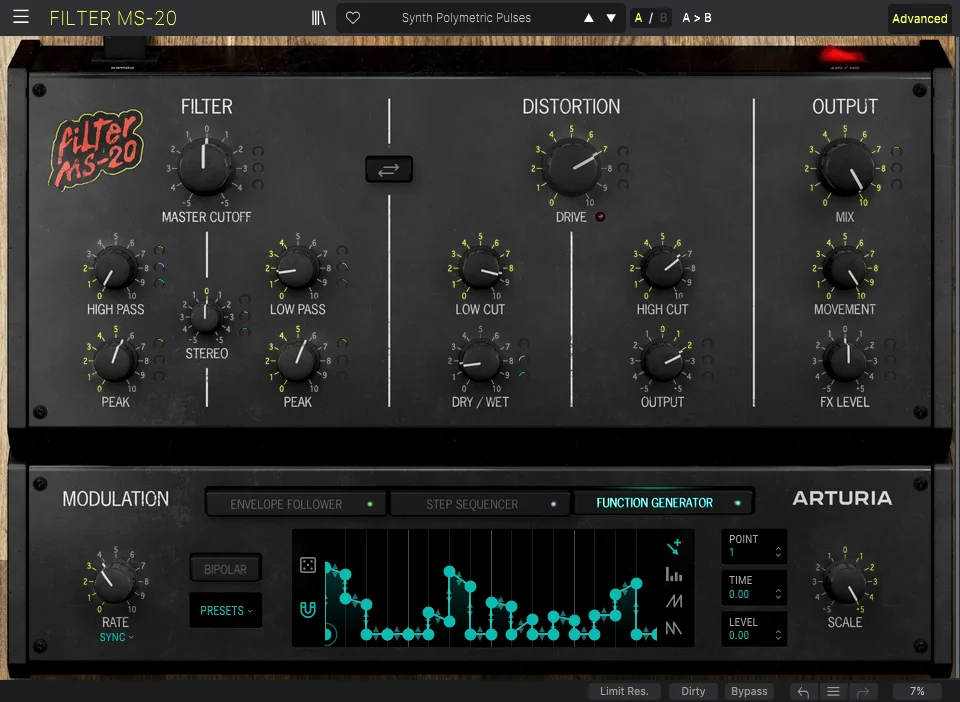Randomize the function shape with the dice icon
960x702 pixels.
pyautogui.click(x=308, y=565)
